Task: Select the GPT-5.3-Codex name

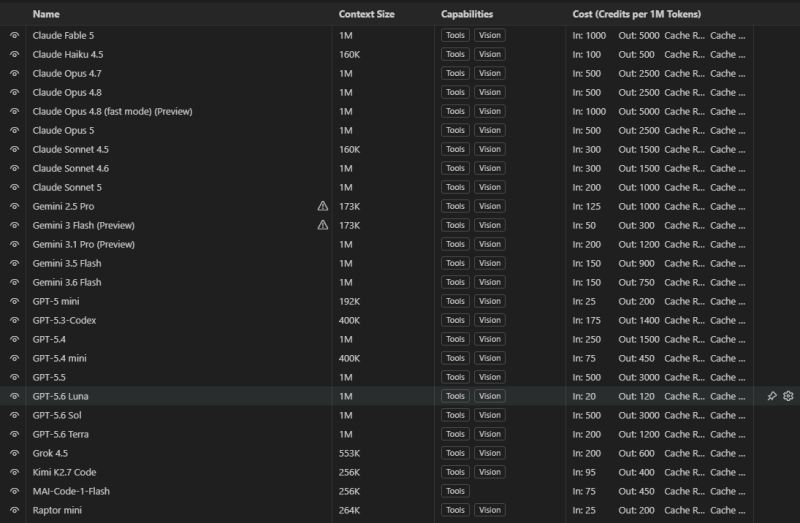Action: click(x=64, y=320)
